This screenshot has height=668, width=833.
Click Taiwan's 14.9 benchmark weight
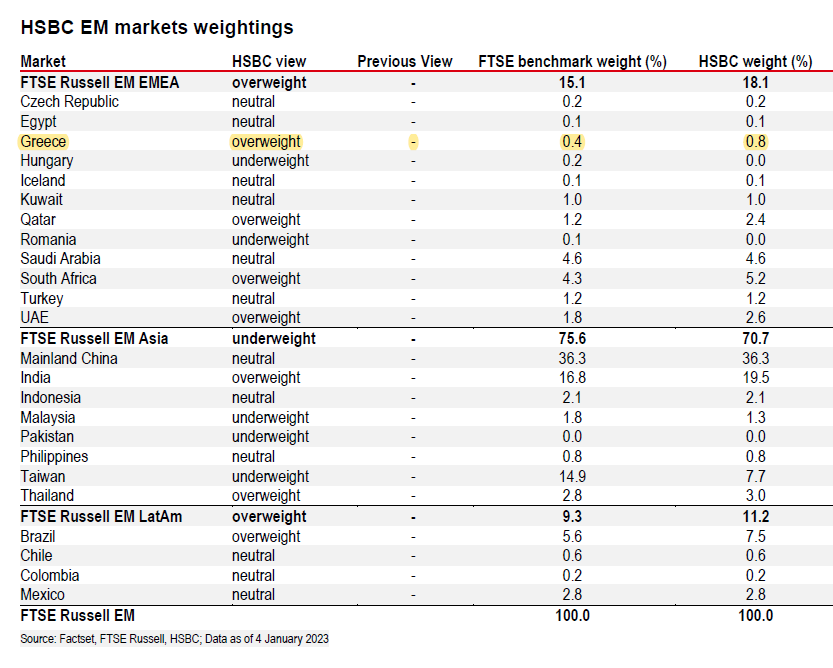tap(572, 477)
